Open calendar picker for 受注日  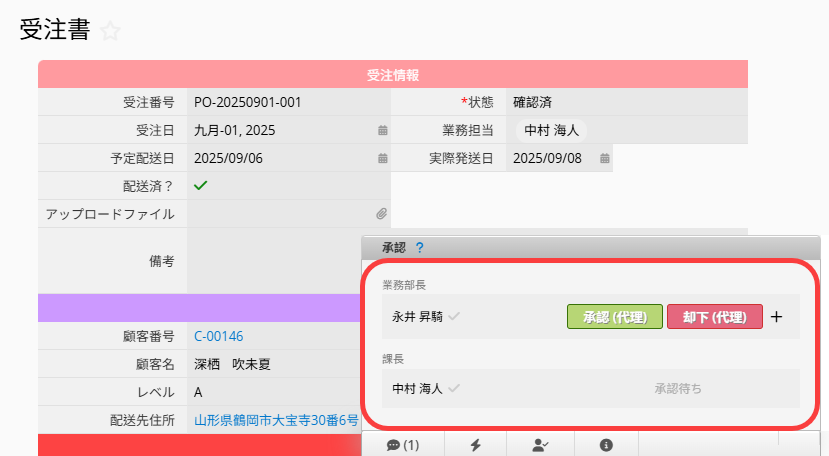[382, 130]
